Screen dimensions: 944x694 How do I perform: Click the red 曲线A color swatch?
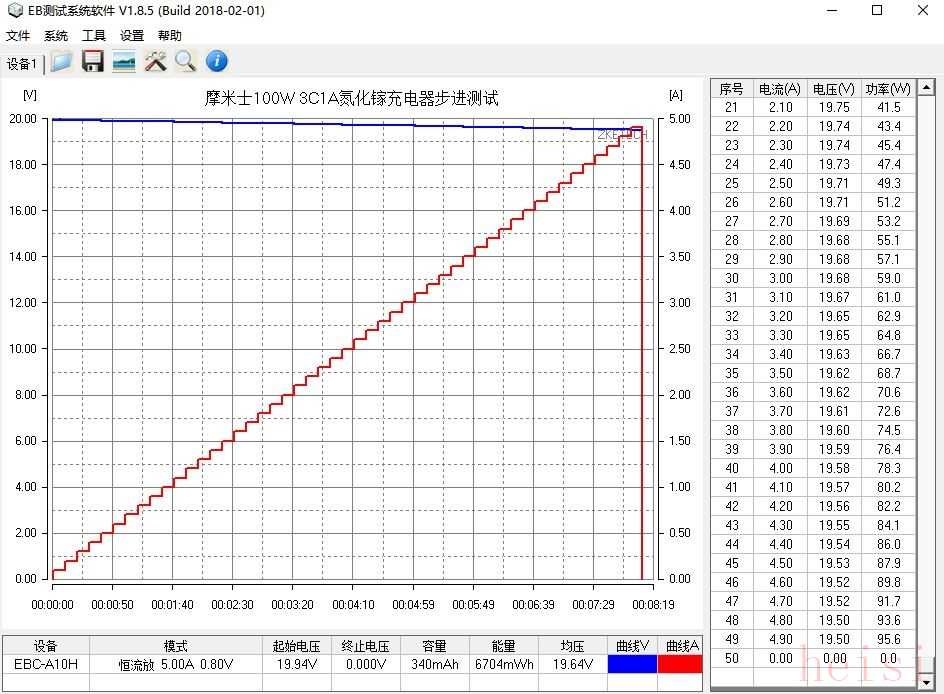(682, 663)
